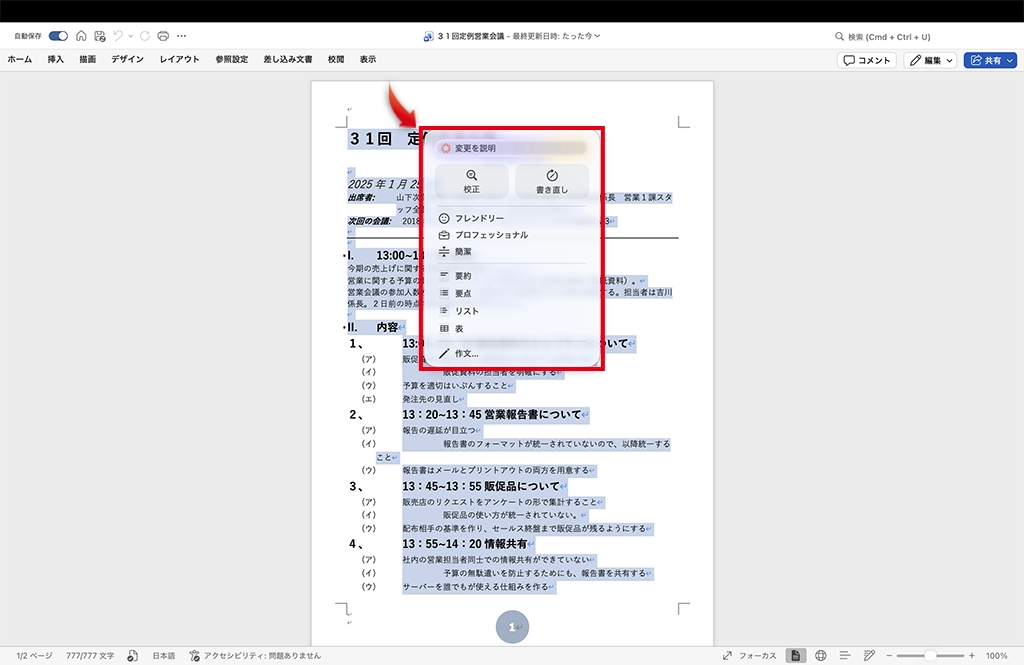Toggle the 自動保存 (AutoSave) switch
1024x665 pixels.
click(58, 36)
